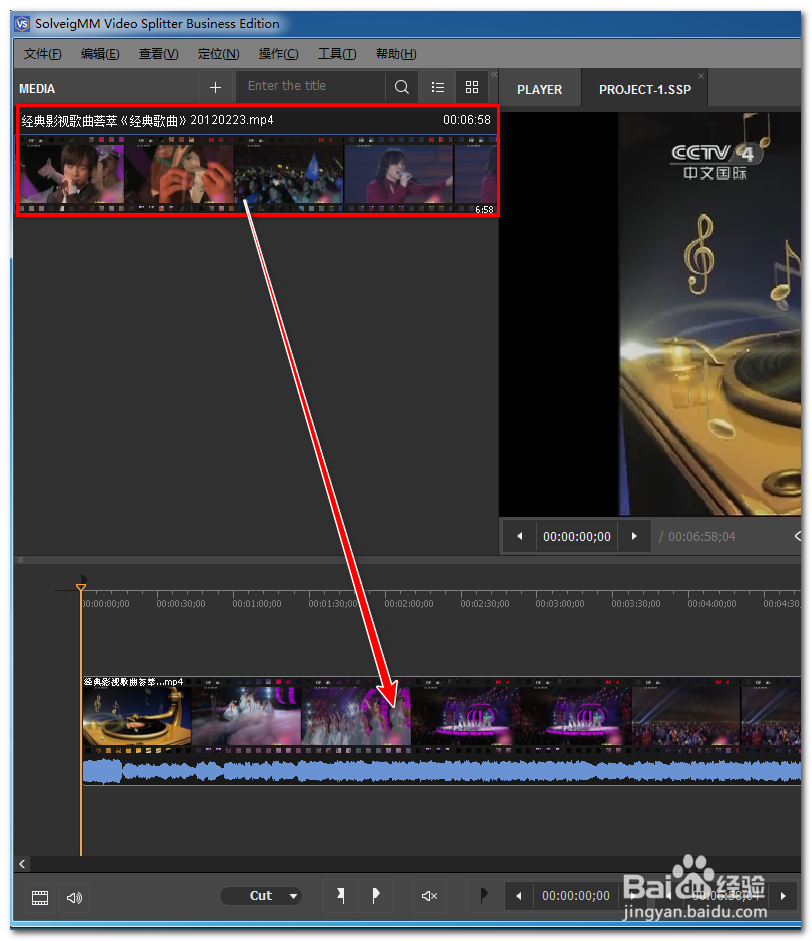812x941 pixels.
Task: Click the 00:01:00;00 mark on timeline ruler
Action: pos(257,603)
